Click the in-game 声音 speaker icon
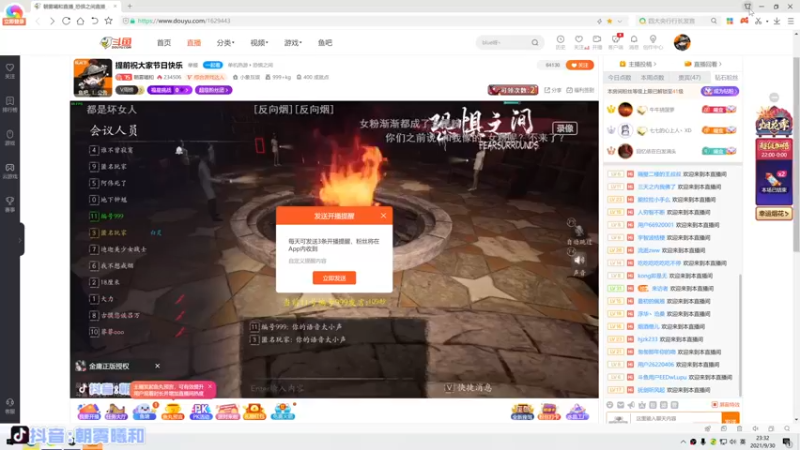This screenshot has width=800, height=450. [579, 260]
